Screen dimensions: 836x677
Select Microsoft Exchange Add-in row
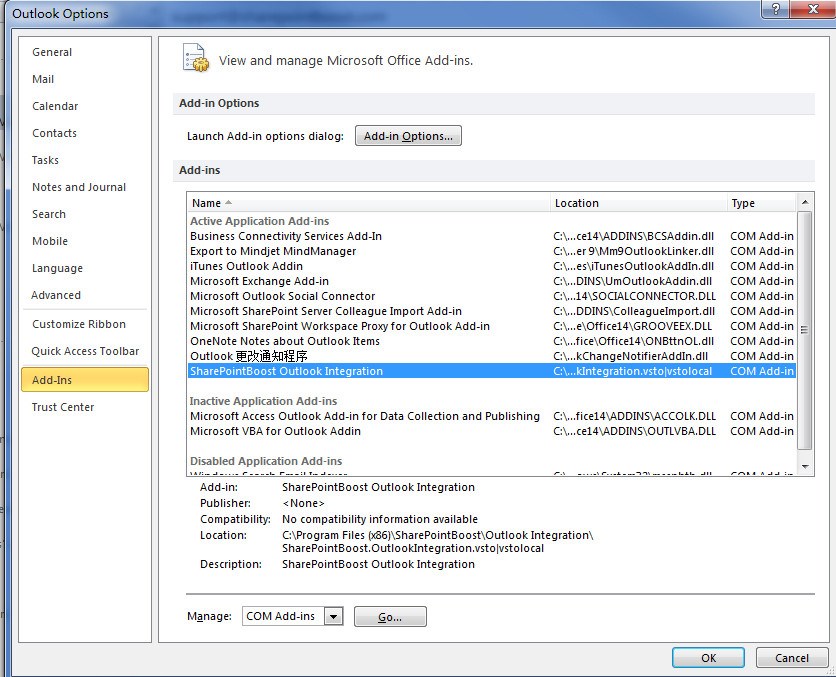492,281
